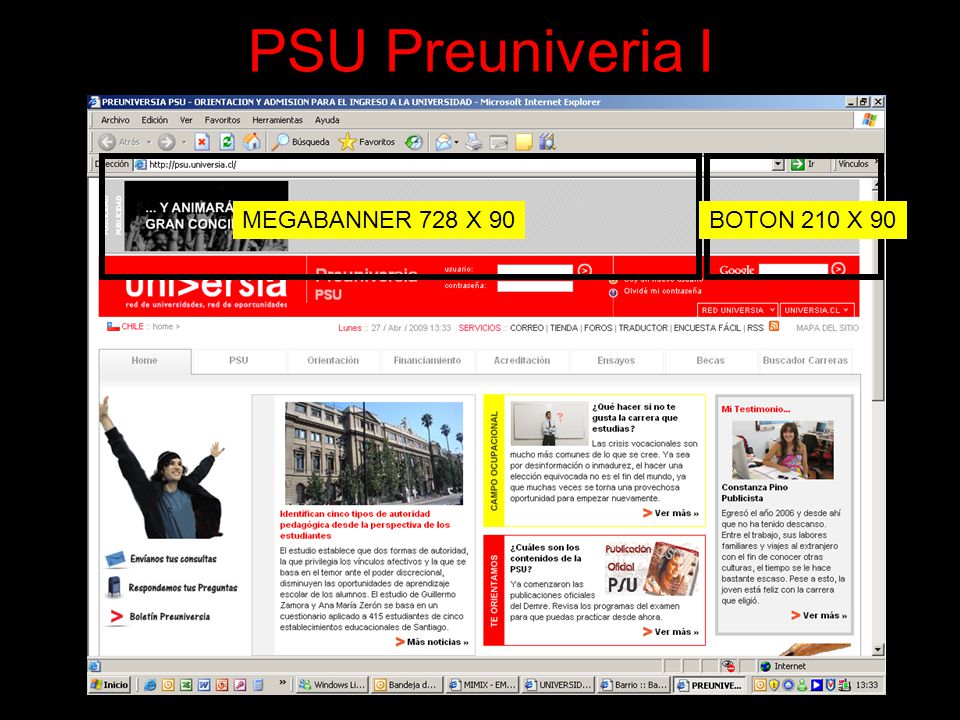Click the yellow note Discuss icon
The image size is (960, 720).
(x=523, y=142)
